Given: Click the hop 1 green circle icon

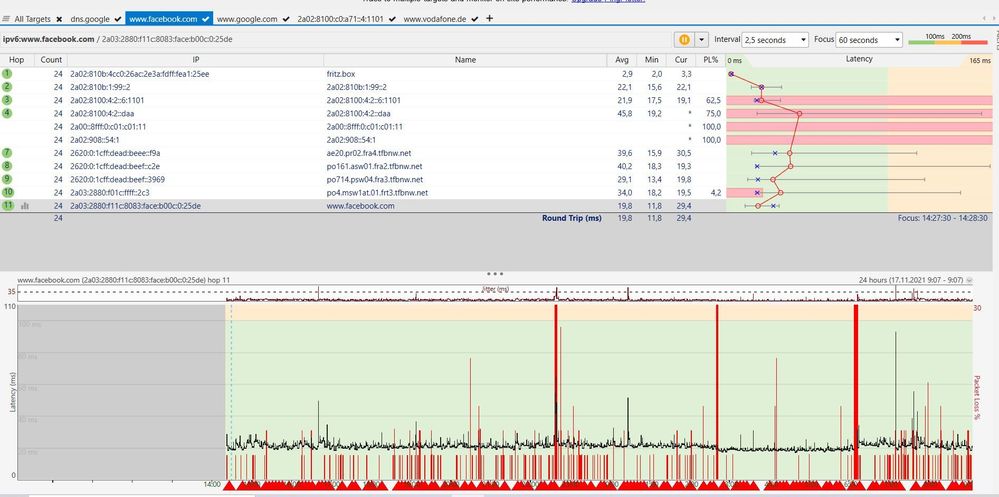Looking at the screenshot, I should [x=7, y=73].
